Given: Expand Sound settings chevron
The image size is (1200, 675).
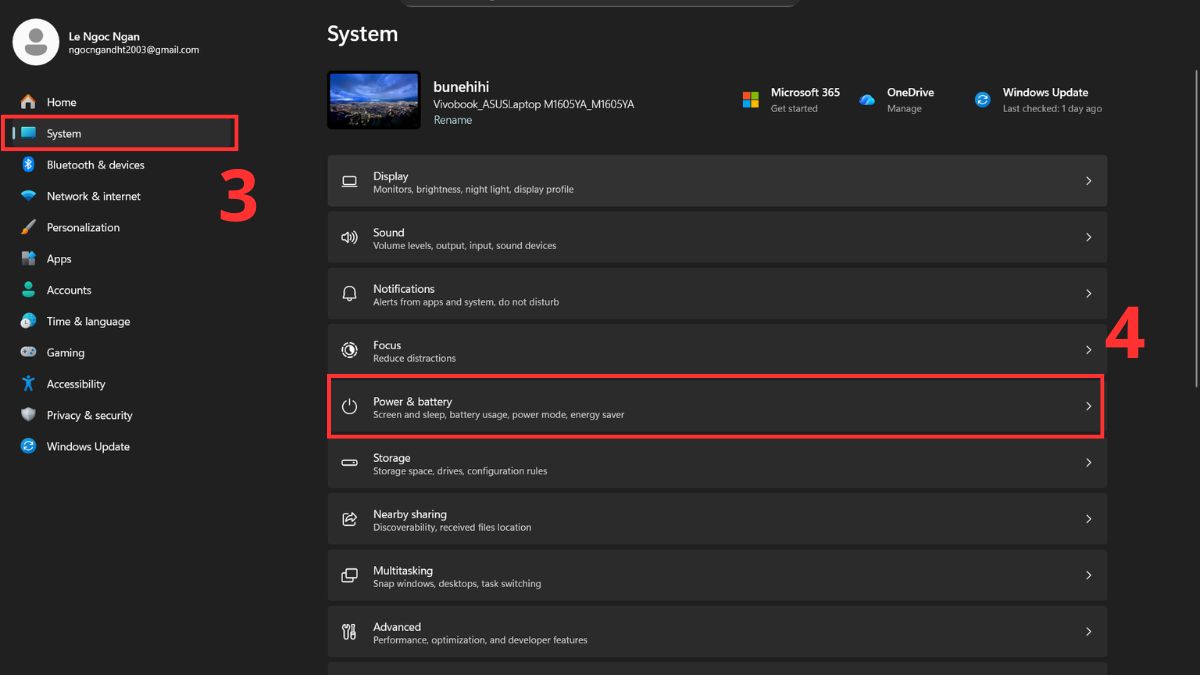Looking at the screenshot, I should coord(1089,237).
